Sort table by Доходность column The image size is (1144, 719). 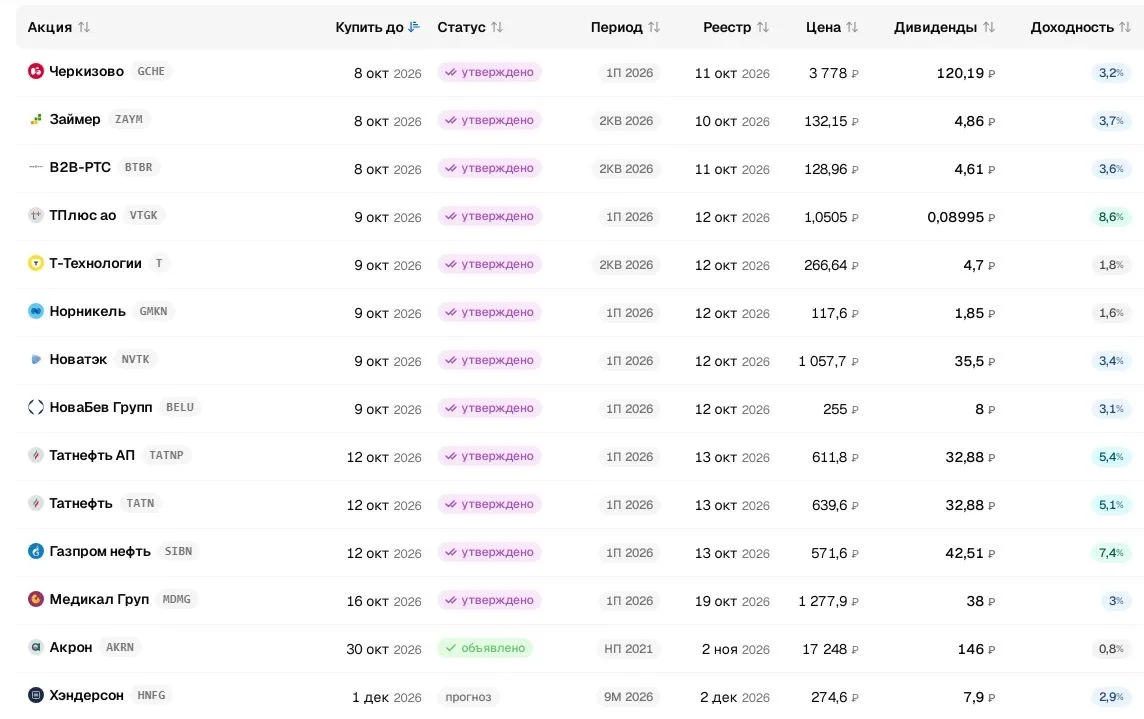pyautogui.click(x=1081, y=27)
